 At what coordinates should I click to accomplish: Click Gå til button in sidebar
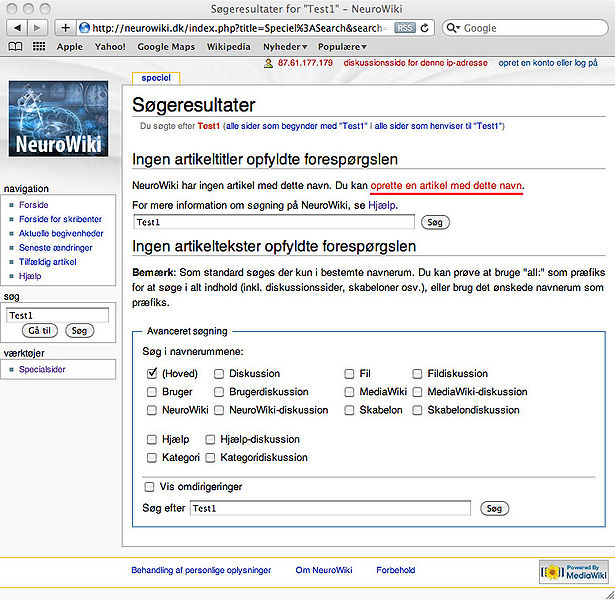[x=40, y=331]
